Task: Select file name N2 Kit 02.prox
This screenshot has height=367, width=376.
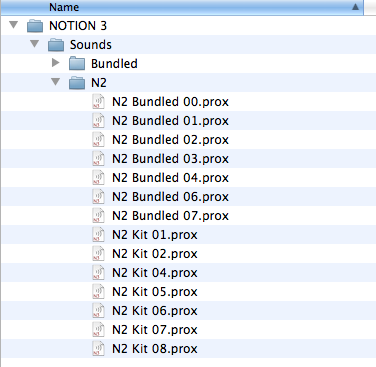Action: coord(155,254)
